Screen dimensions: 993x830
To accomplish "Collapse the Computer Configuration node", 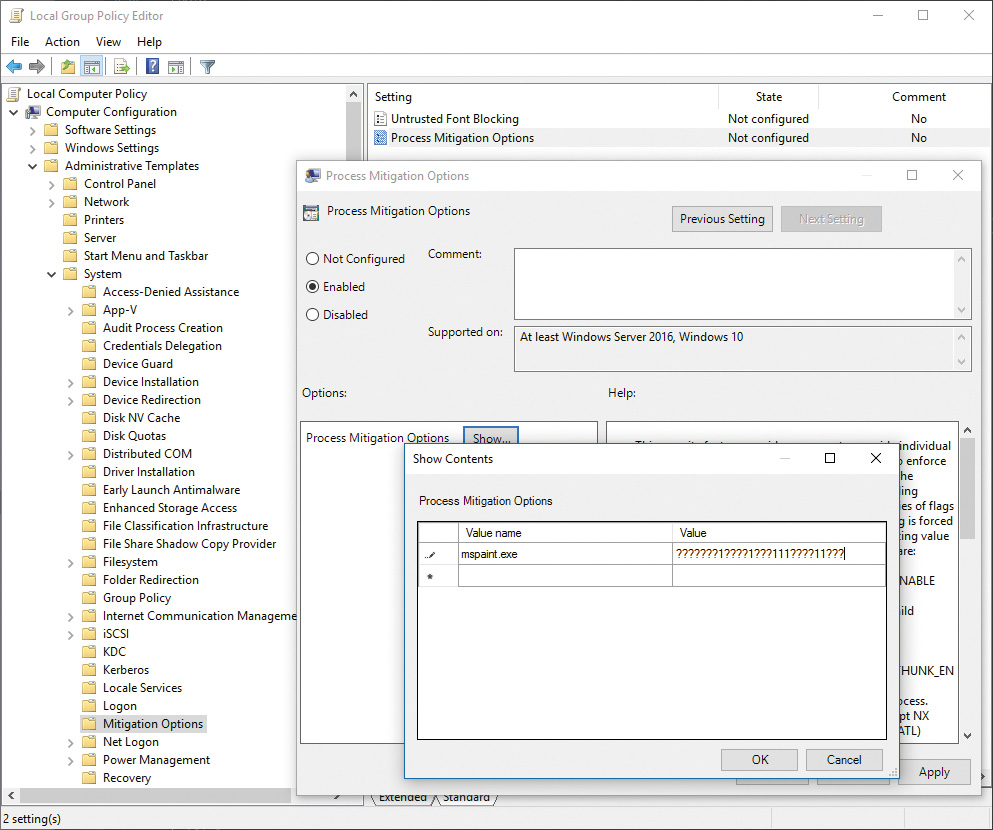I will pos(14,112).
